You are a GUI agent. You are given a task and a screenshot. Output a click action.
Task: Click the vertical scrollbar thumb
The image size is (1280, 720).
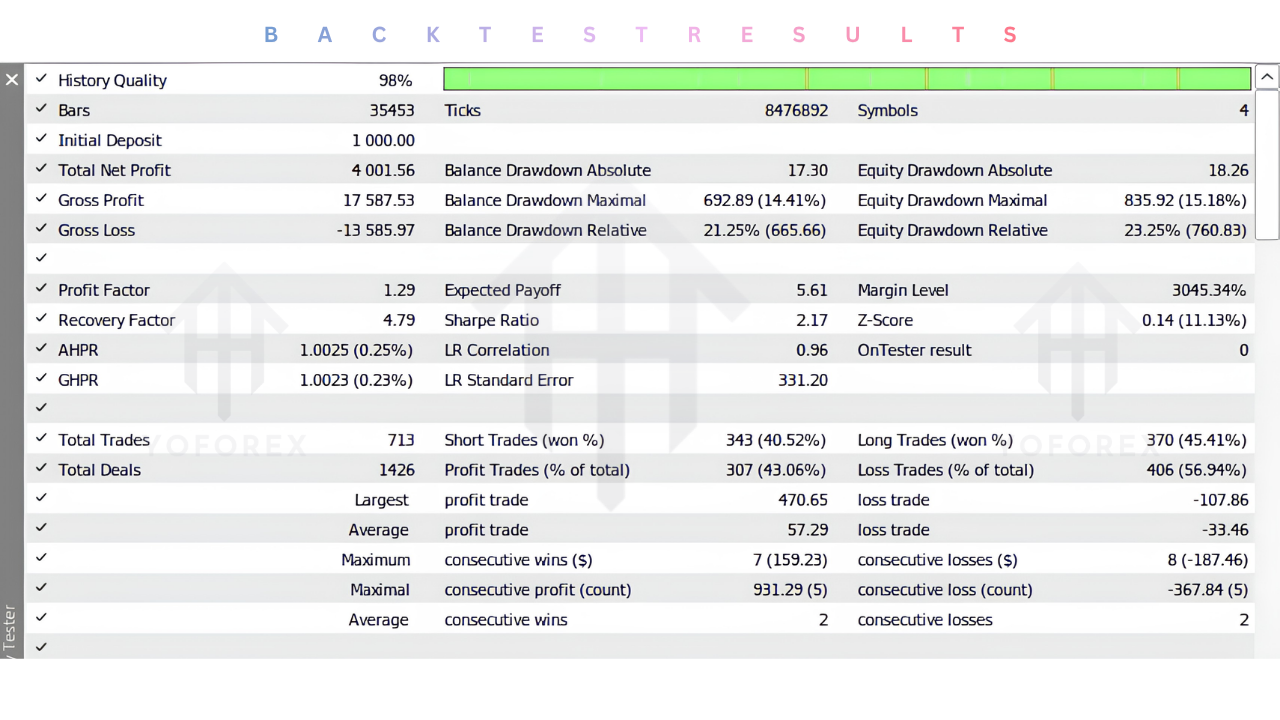coord(1267,165)
